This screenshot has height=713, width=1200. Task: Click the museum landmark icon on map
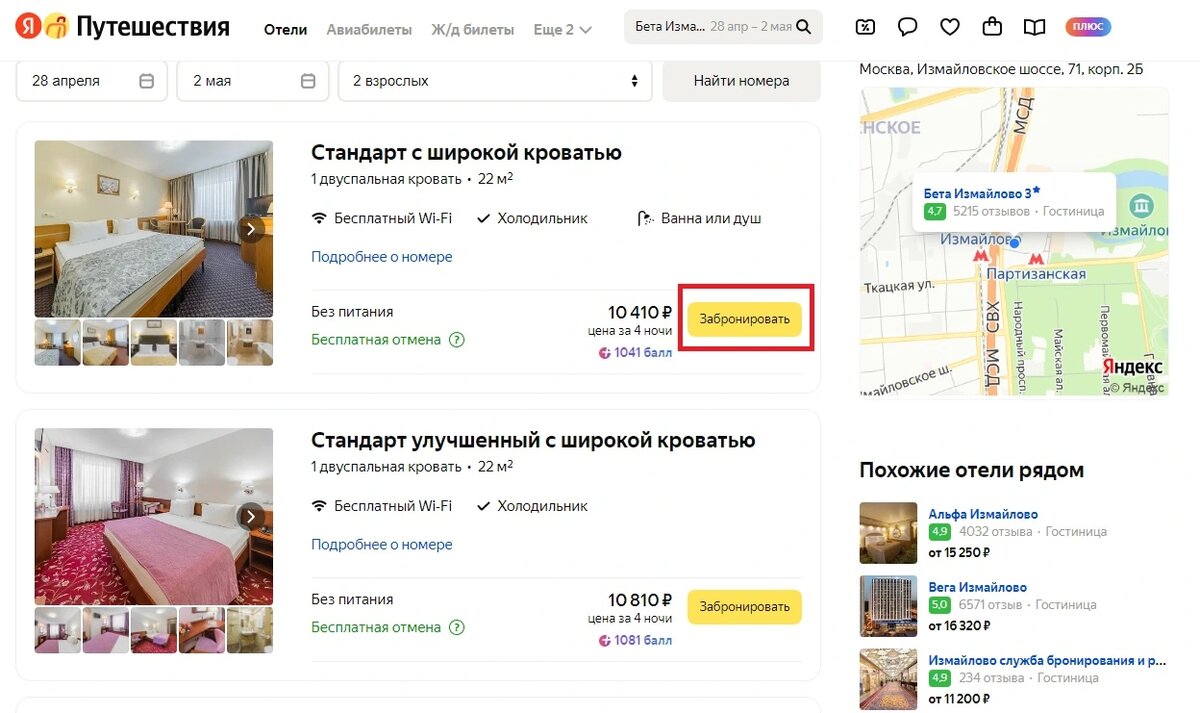[x=1140, y=207]
